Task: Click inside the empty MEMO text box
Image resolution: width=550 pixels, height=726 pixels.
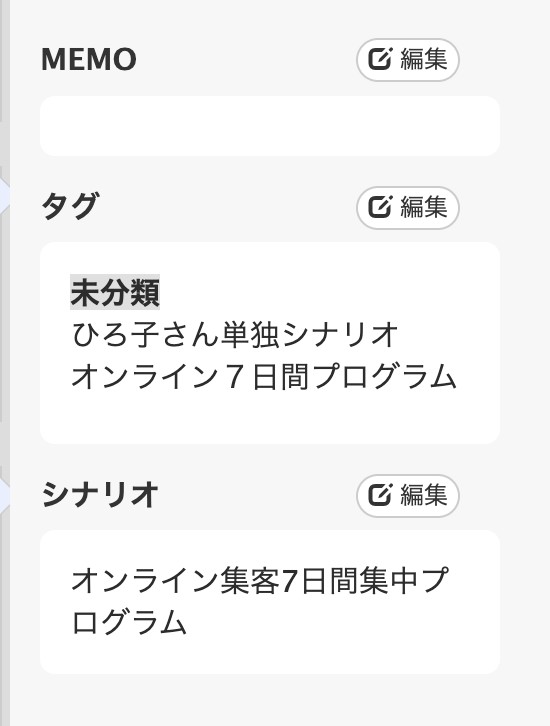Action: (270, 126)
